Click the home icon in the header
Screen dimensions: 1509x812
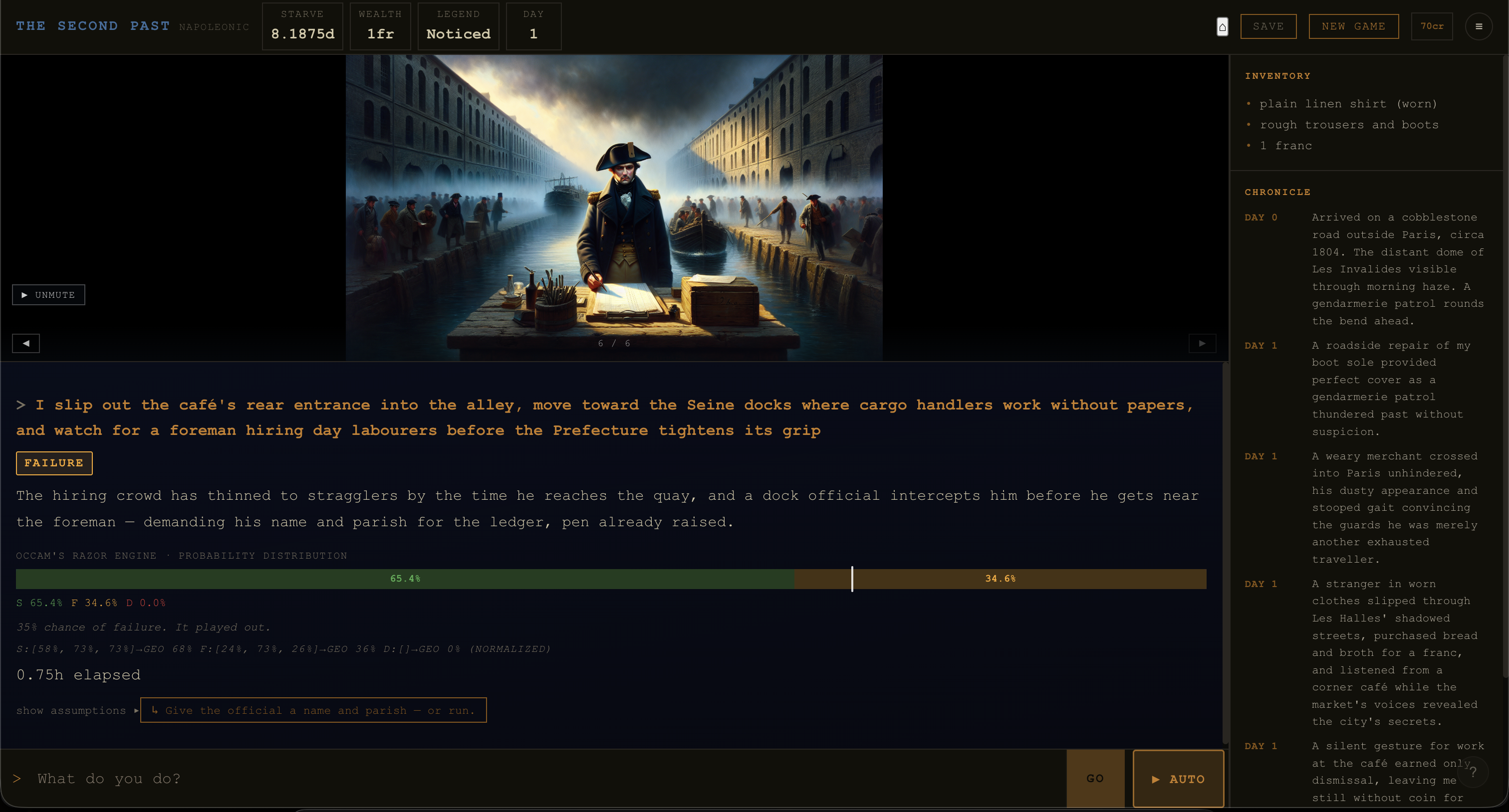(1222, 27)
